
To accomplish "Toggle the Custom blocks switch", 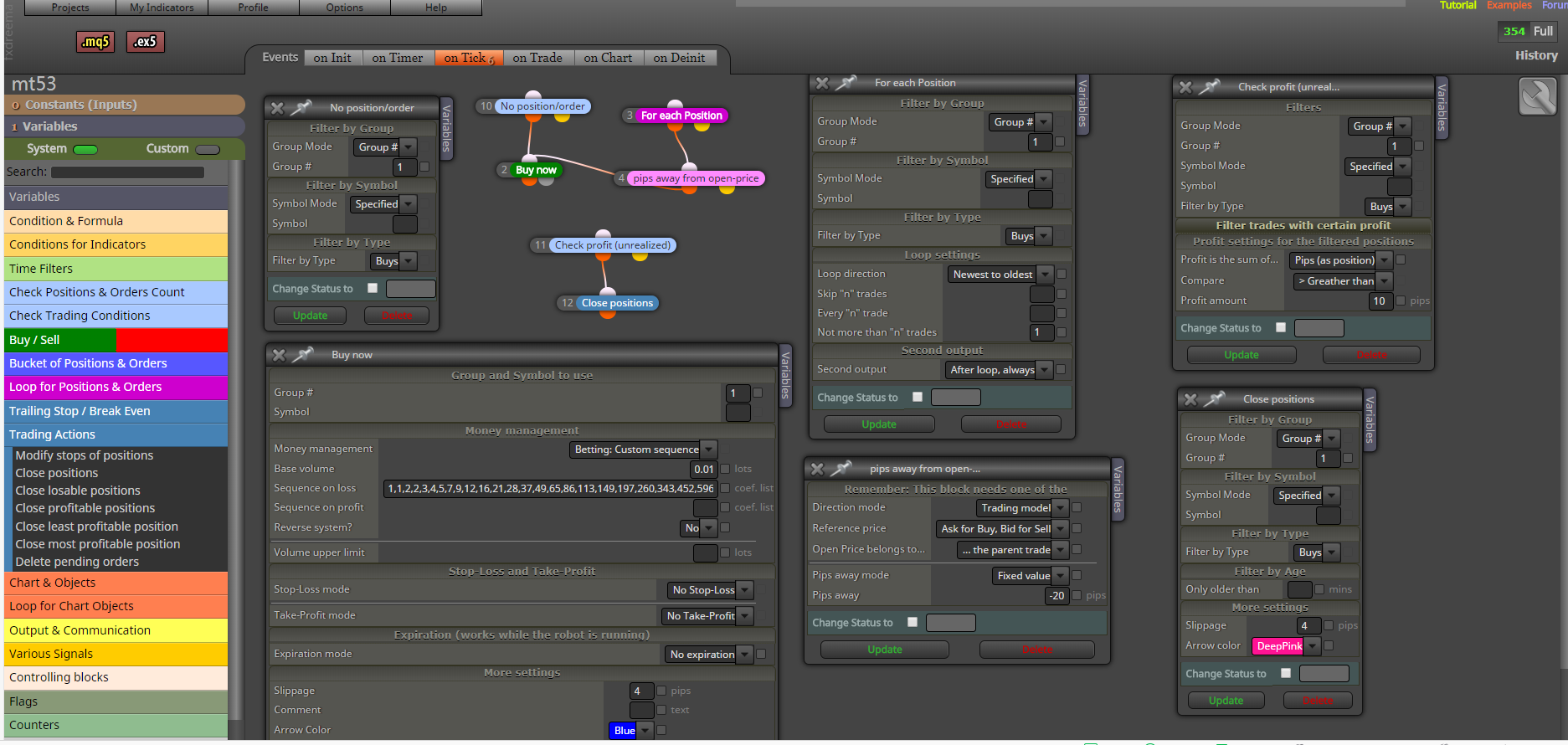I will tap(208, 150).
